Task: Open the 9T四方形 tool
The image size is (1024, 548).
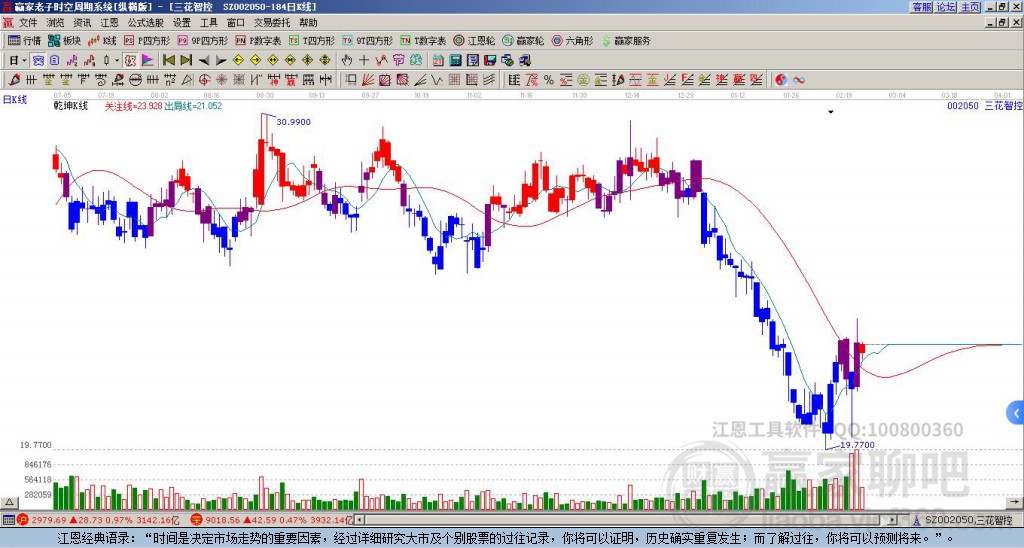Action: (367, 40)
